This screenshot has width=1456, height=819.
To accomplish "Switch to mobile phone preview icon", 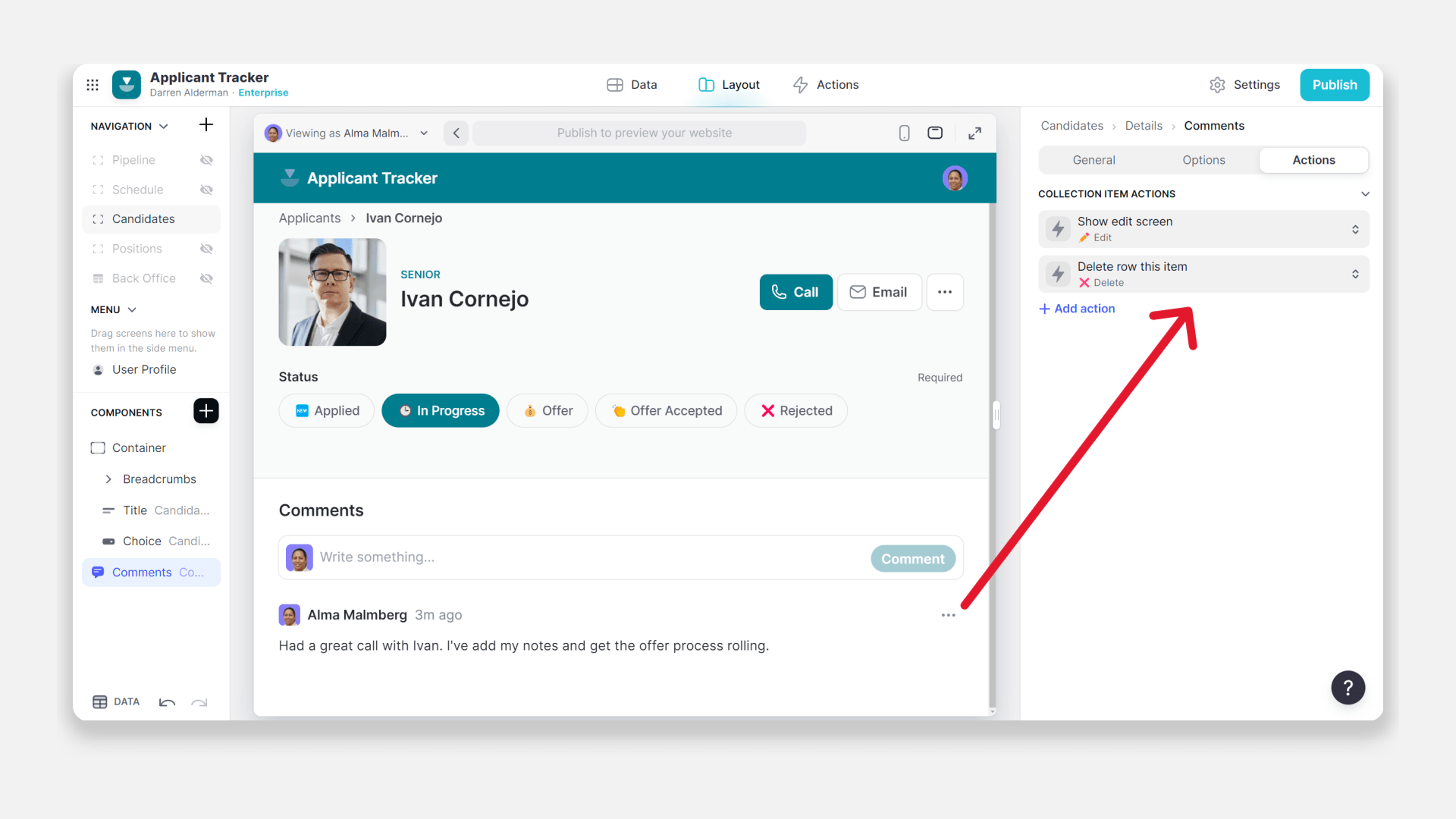I will pos(904,133).
